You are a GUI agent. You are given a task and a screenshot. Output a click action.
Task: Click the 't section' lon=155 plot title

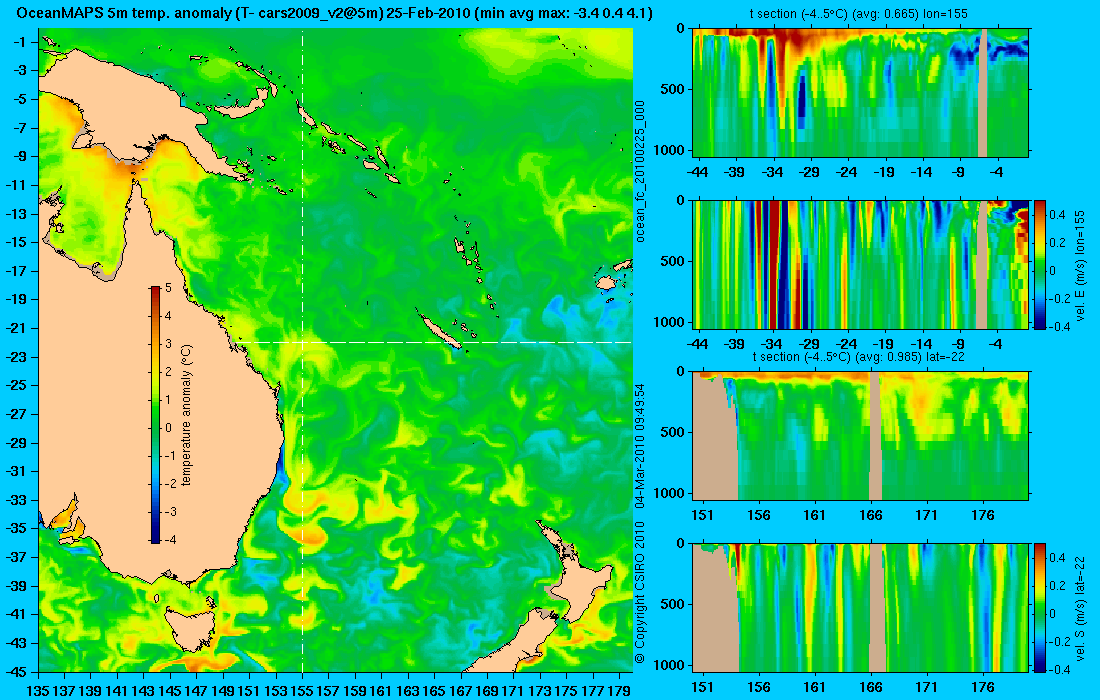(x=861, y=13)
